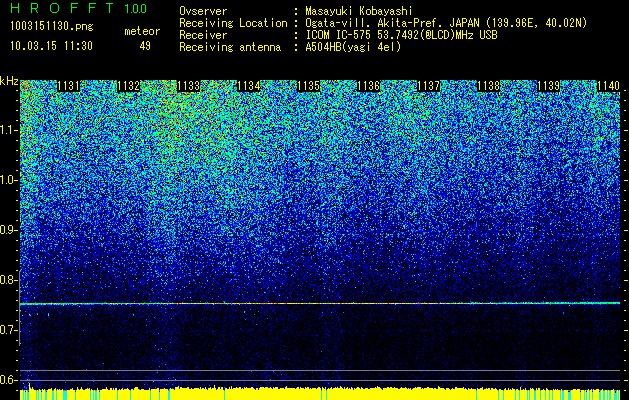Viewport: 629px width, 400px height.
Task: Click the 1137 time marker
Action: click(x=429, y=86)
